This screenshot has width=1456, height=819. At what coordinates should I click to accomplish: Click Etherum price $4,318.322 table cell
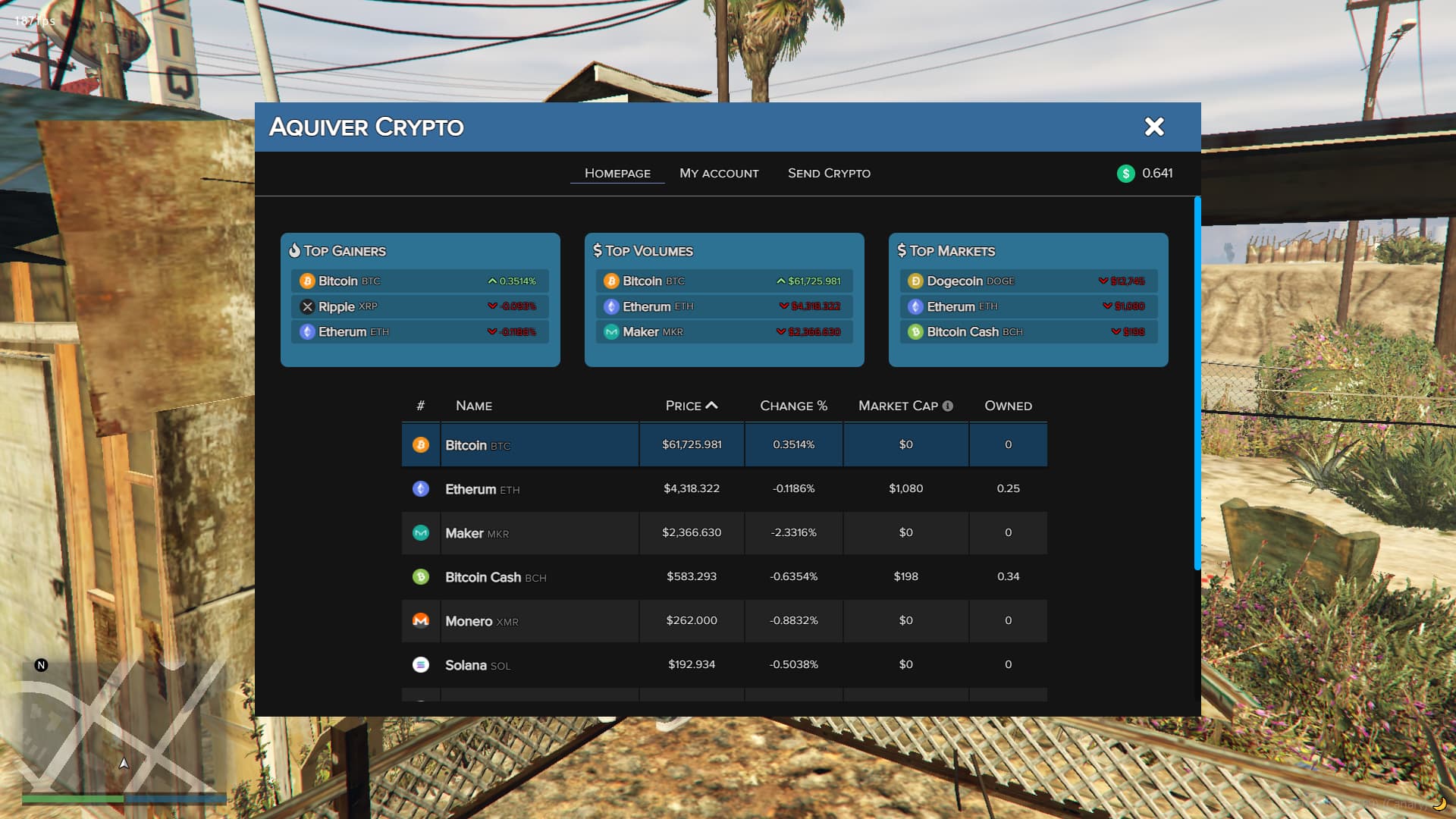[692, 488]
